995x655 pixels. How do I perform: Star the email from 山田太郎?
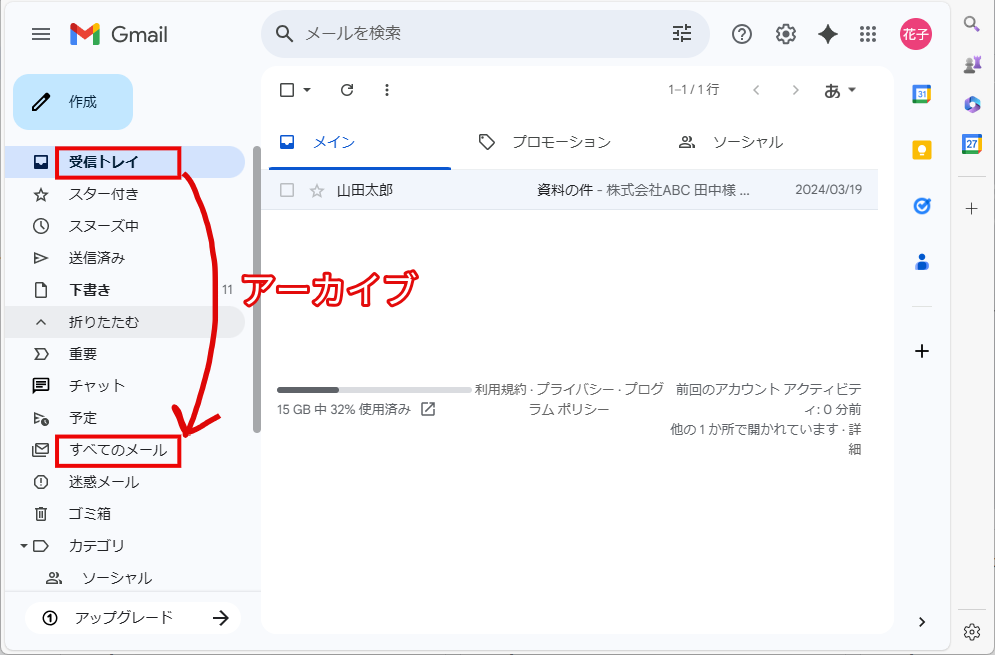click(x=318, y=189)
